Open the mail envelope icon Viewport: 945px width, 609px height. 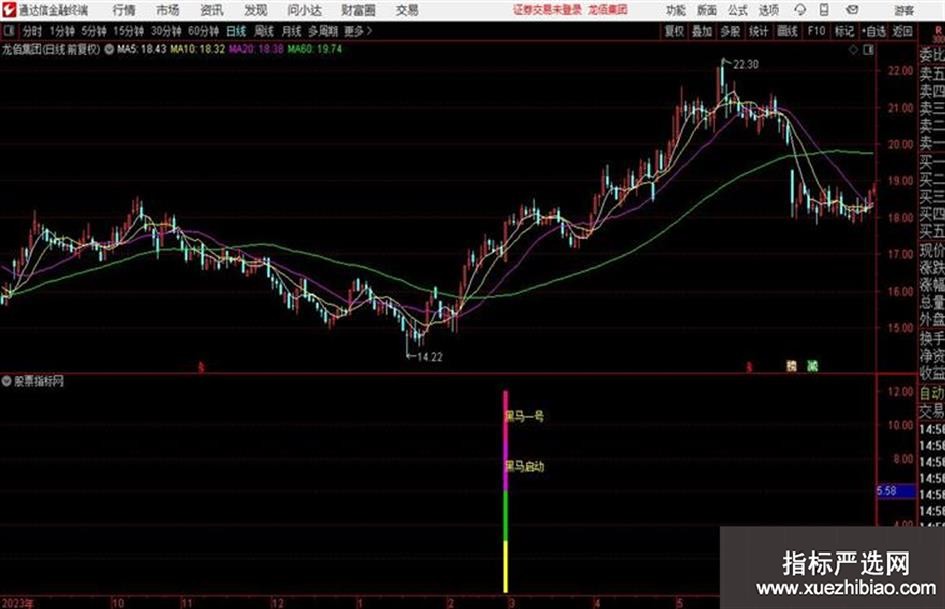pyautogui.click(x=852, y=10)
